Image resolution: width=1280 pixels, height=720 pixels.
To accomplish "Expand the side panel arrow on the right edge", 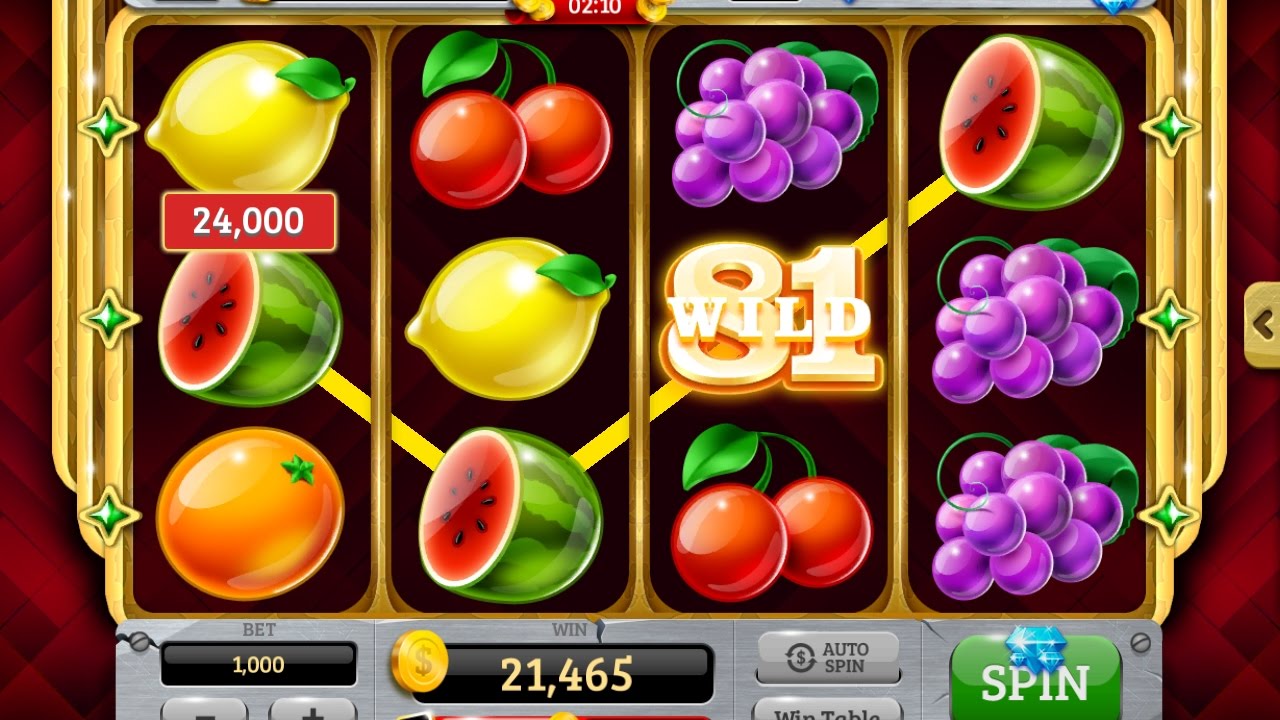I will pyautogui.click(x=1262, y=324).
